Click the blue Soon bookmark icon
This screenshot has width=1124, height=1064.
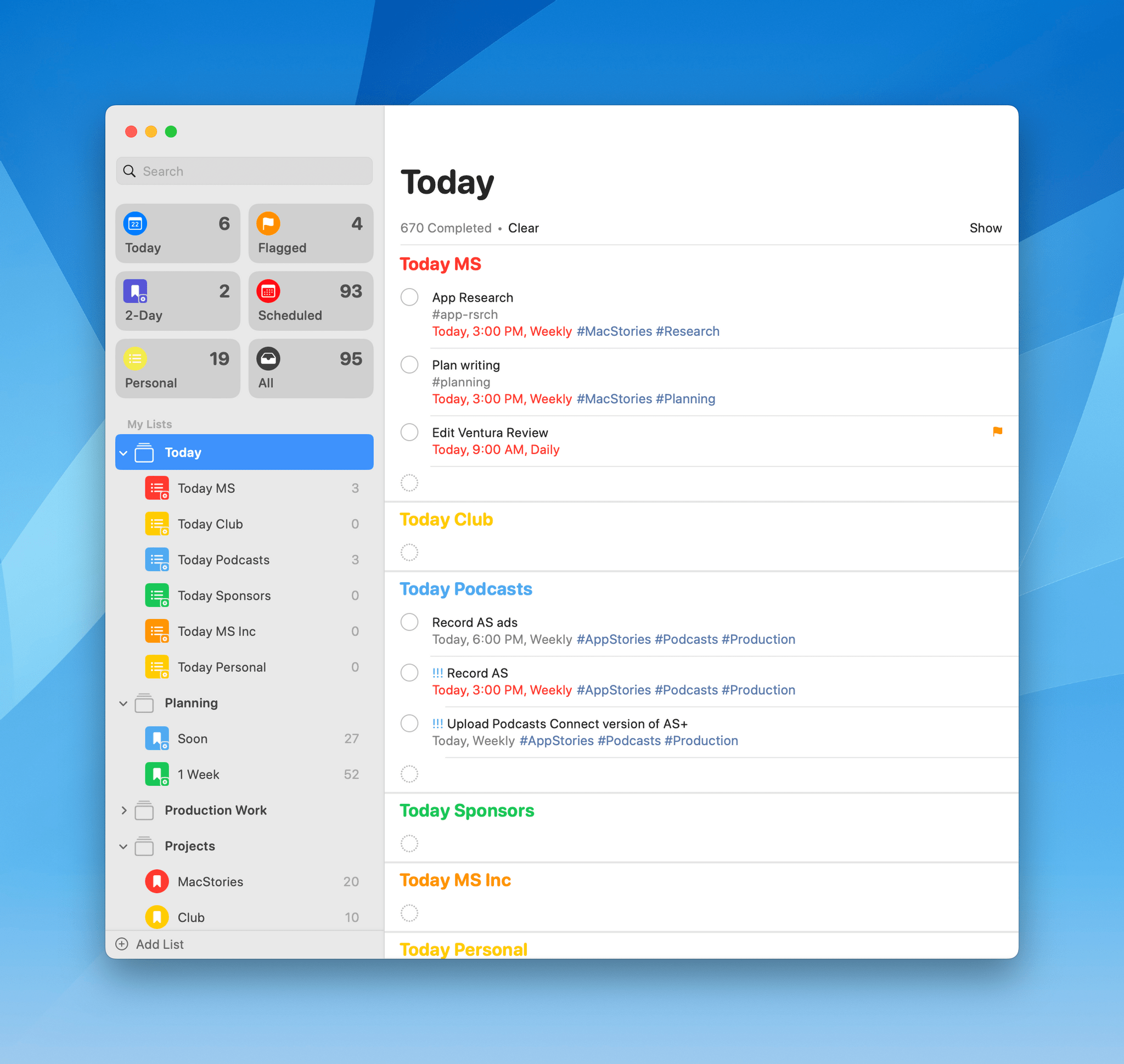[x=156, y=739]
